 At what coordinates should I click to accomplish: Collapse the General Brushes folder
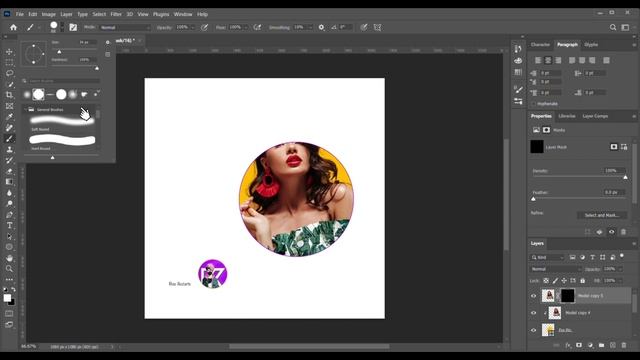(25, 110)
